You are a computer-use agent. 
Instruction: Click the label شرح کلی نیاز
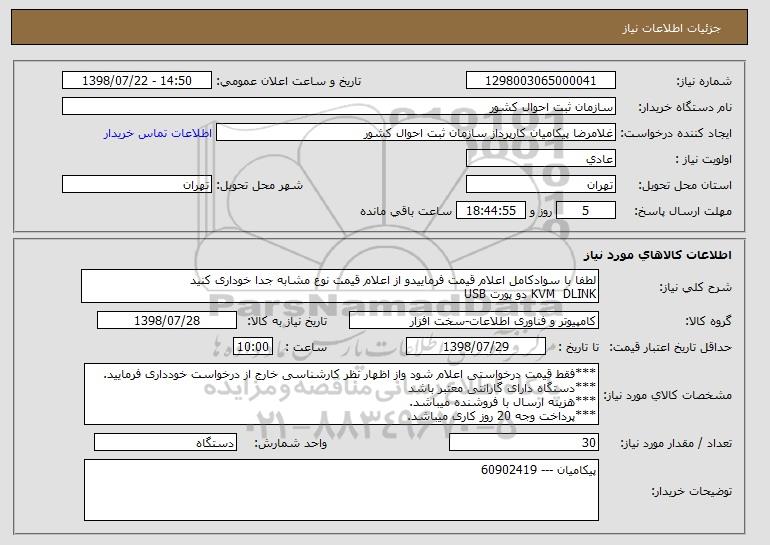coord(695,287)
